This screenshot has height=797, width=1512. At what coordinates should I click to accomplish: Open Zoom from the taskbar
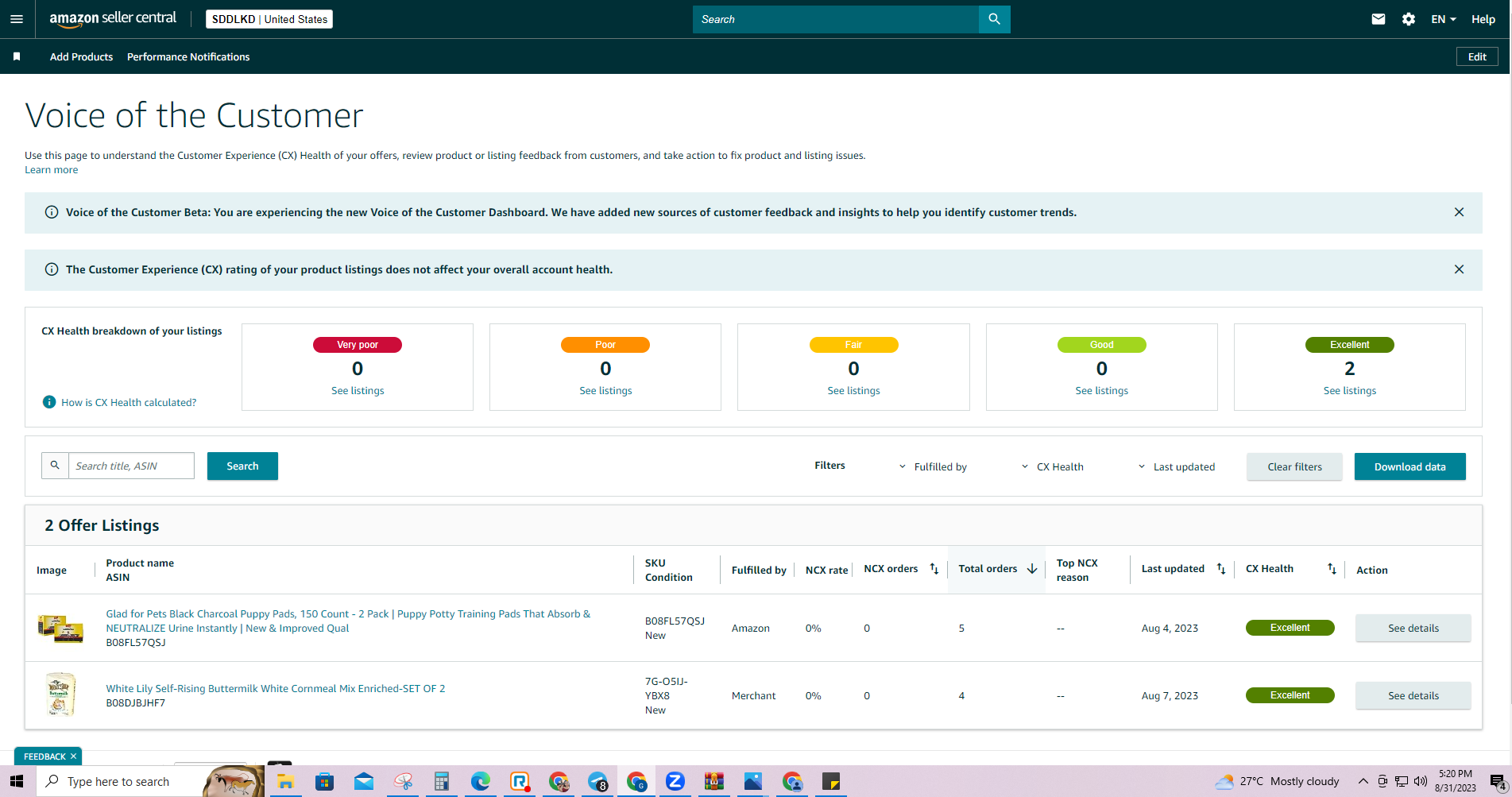click(x=675, y=781)
